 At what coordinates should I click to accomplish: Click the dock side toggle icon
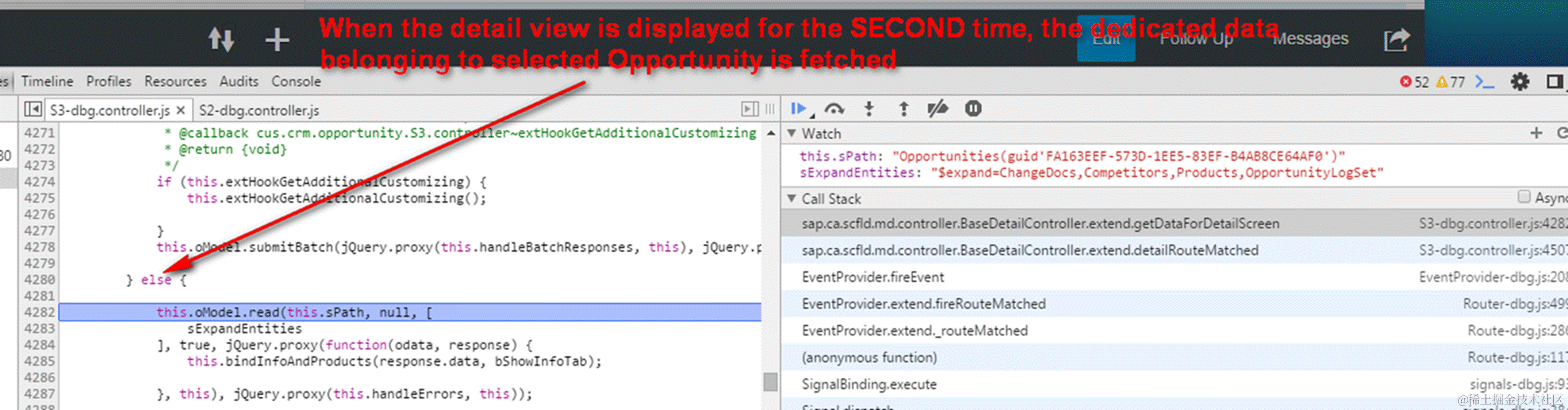point(1555,81)
